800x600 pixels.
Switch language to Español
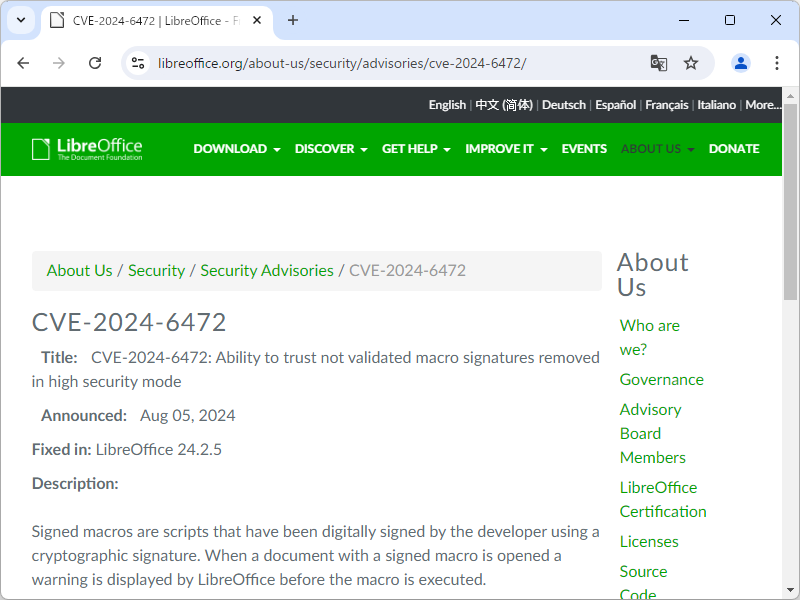pyautogui.click(x=615, y=105)
